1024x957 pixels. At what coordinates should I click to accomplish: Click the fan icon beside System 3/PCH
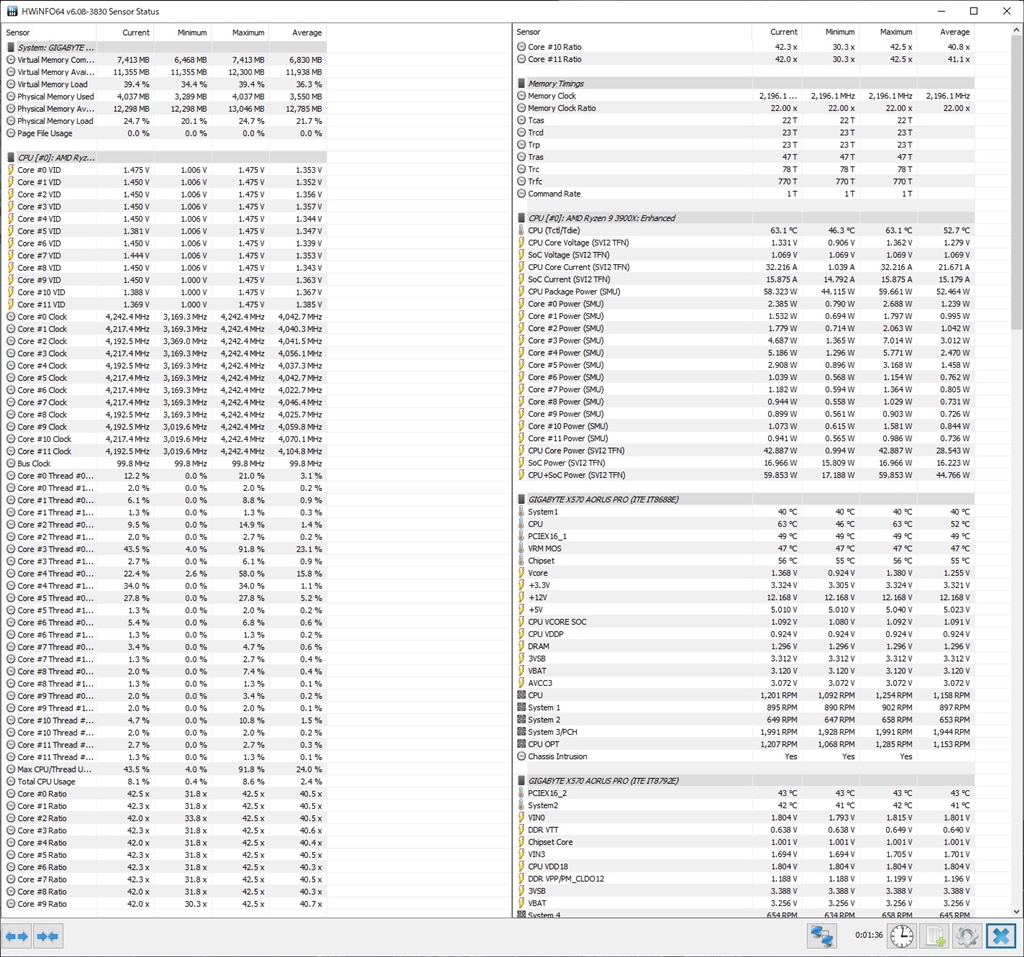pyautogui.click(x=521, y=732)
